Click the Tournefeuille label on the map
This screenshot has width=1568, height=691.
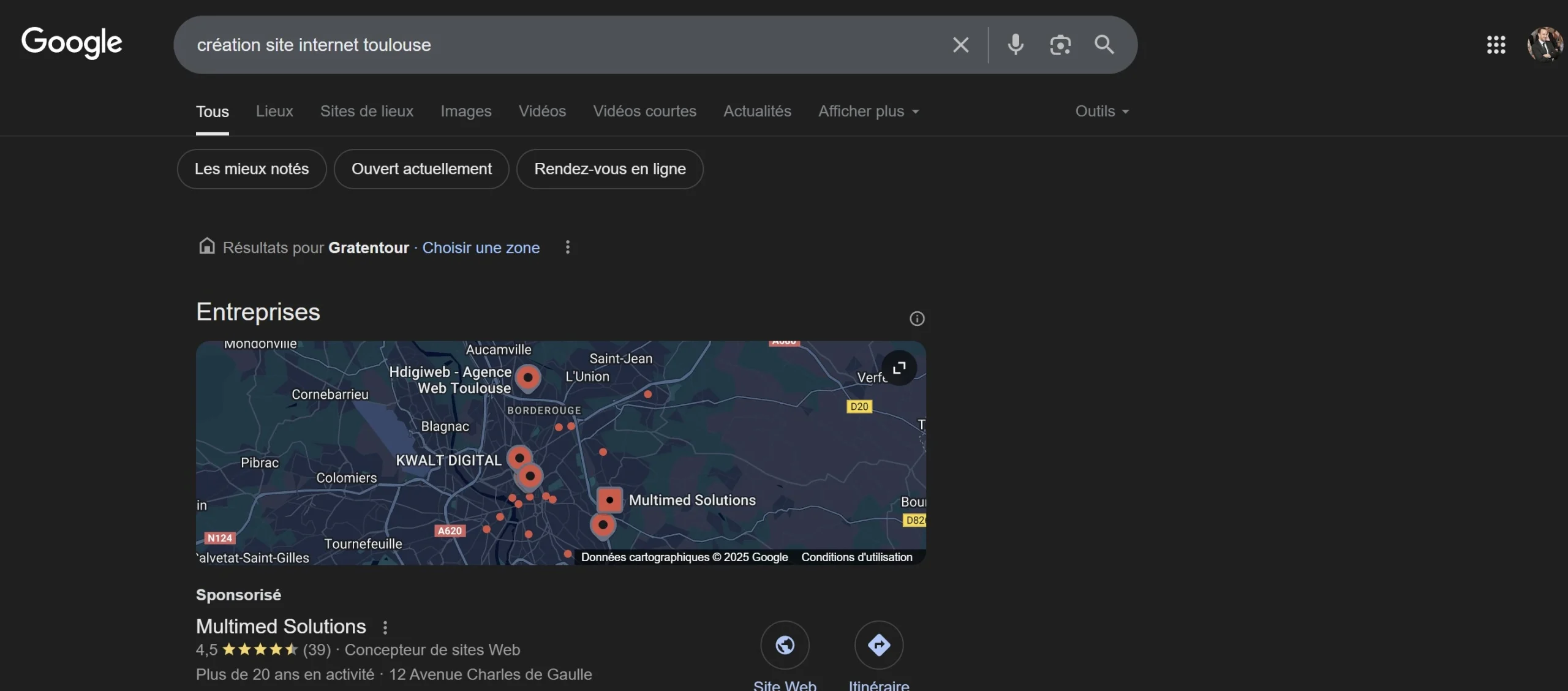tap(363, 544)
